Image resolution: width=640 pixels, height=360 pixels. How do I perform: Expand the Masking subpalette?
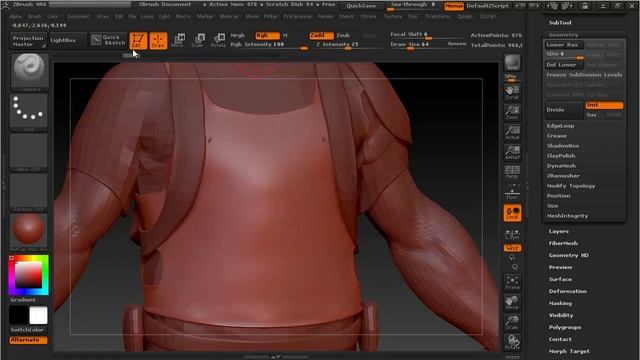pyautogui.click(x=560, y=303)
